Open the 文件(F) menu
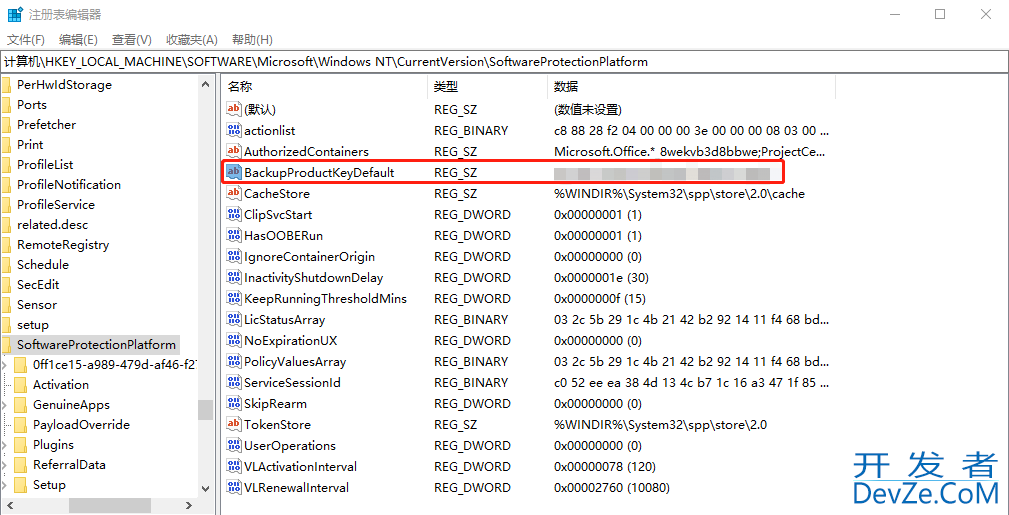Viewport: 1009px width, 515px height. tap(26, 40)
